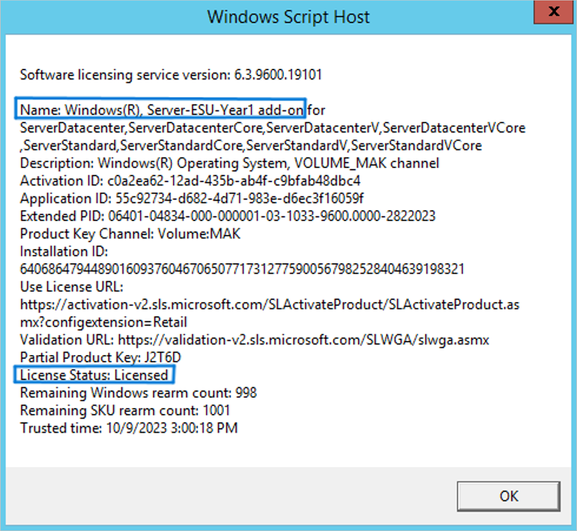Screen dimensions: 577x531
Task: Click the mx?configextension=Retail line
Action: [103, 322]
